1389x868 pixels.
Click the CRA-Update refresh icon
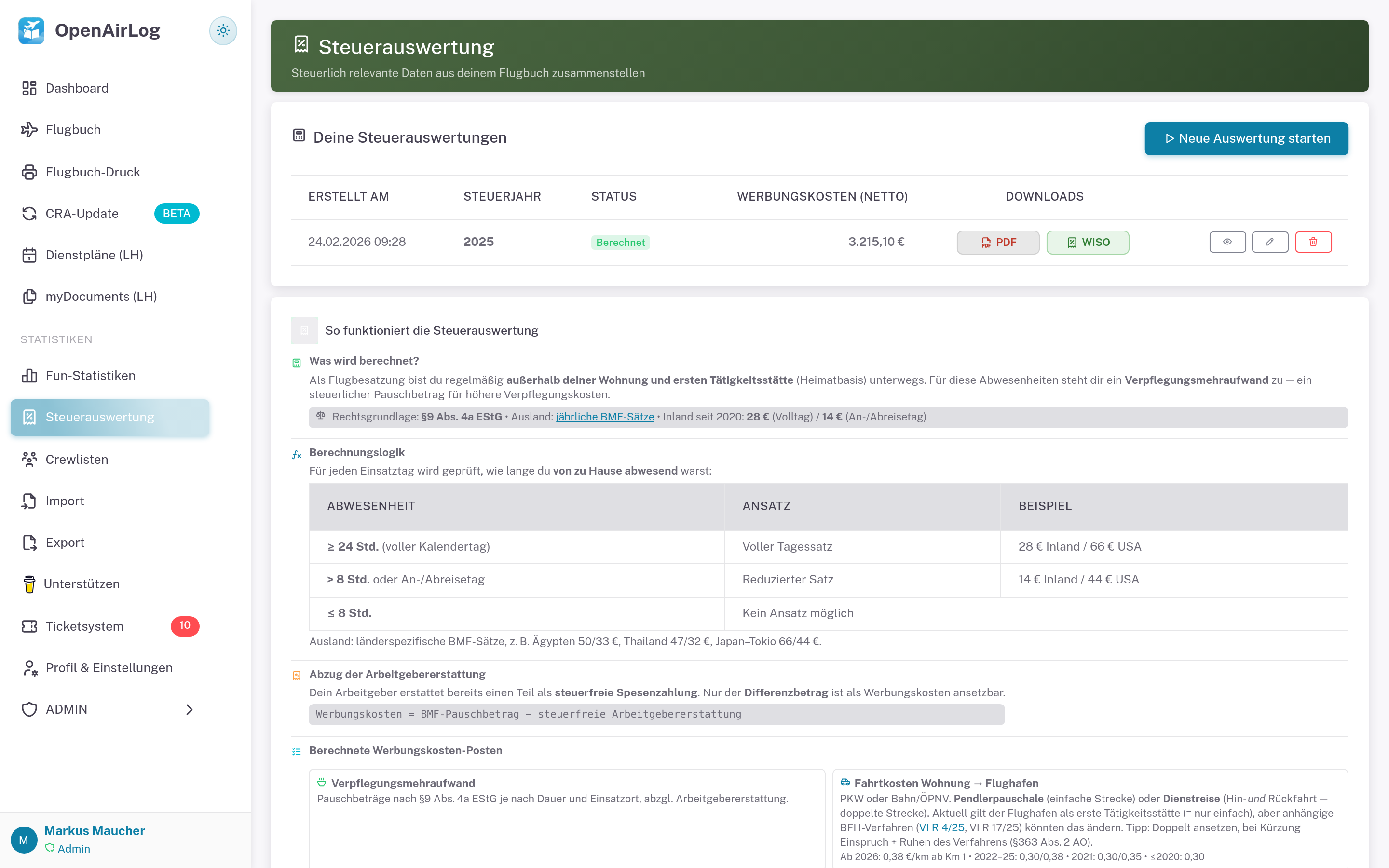pos(30,213)
